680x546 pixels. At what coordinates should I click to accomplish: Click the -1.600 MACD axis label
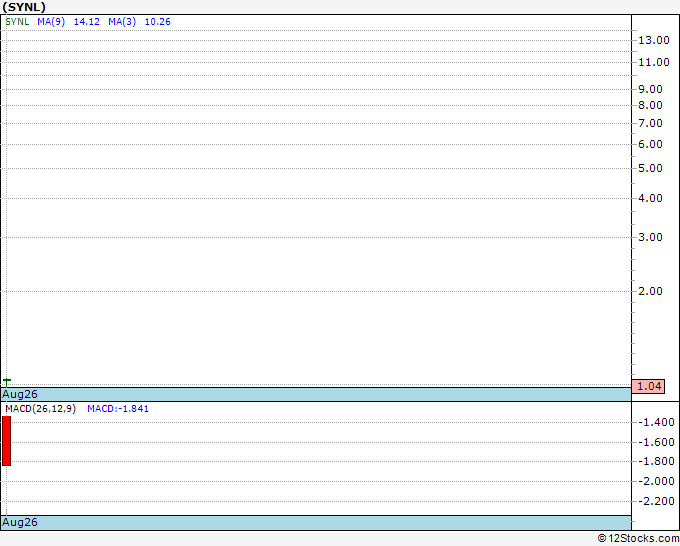[657, 442]
